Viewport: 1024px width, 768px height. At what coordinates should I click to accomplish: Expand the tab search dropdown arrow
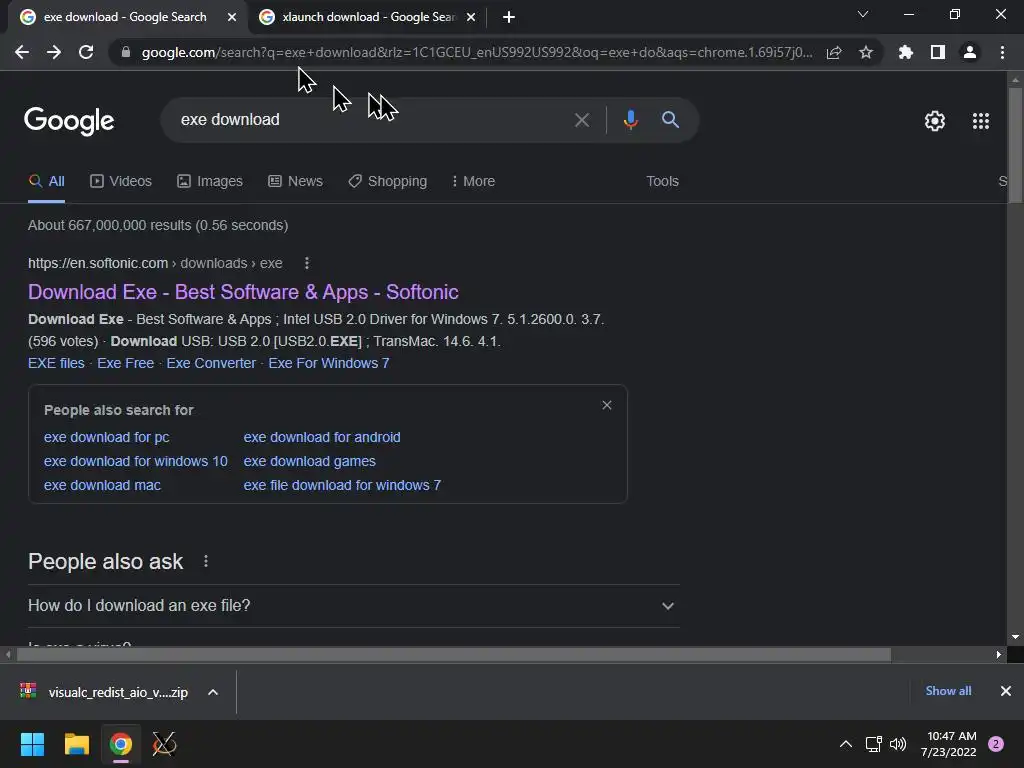pyautogui.click(x=863, y=14)
